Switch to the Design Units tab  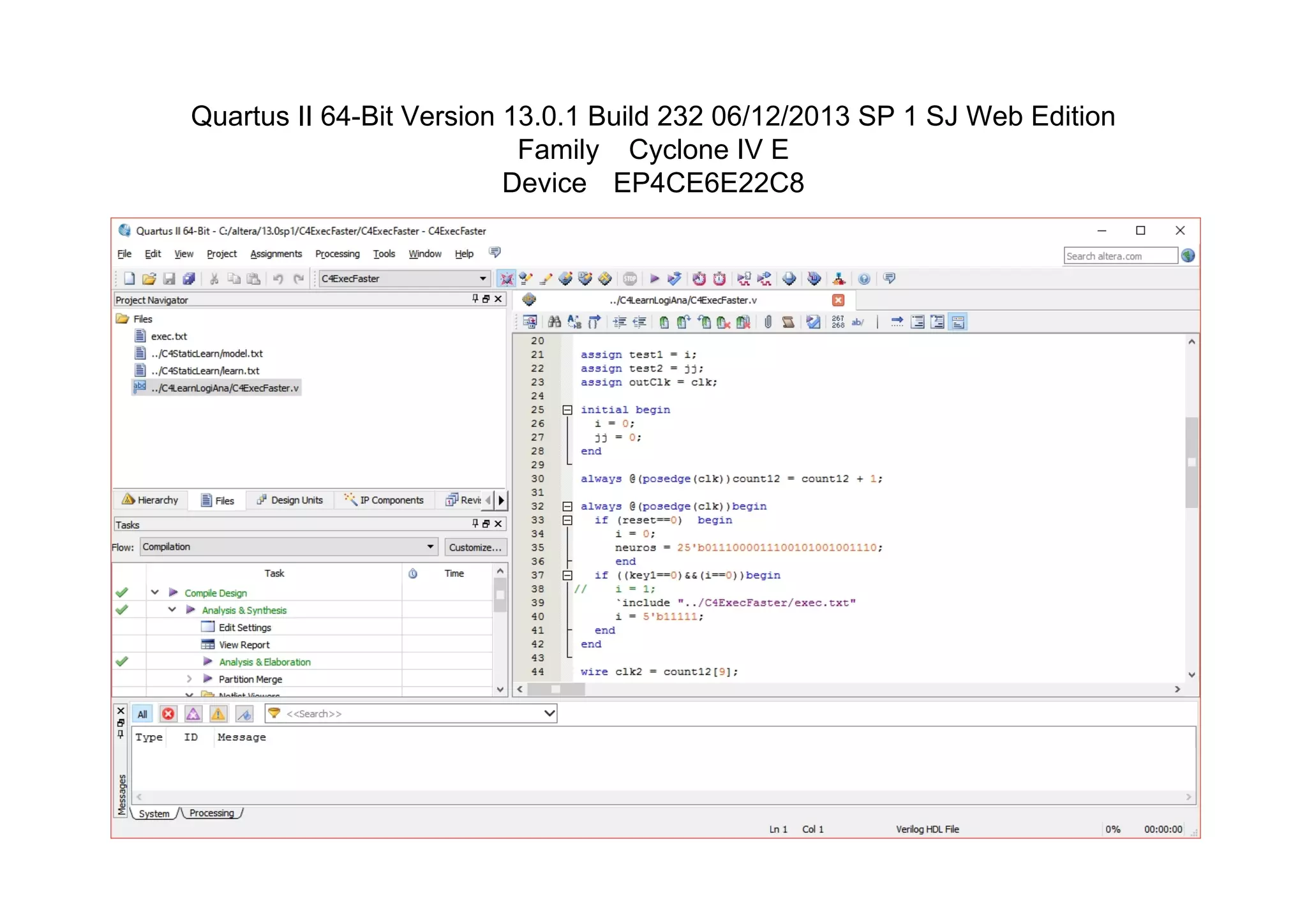pos(290,500)
